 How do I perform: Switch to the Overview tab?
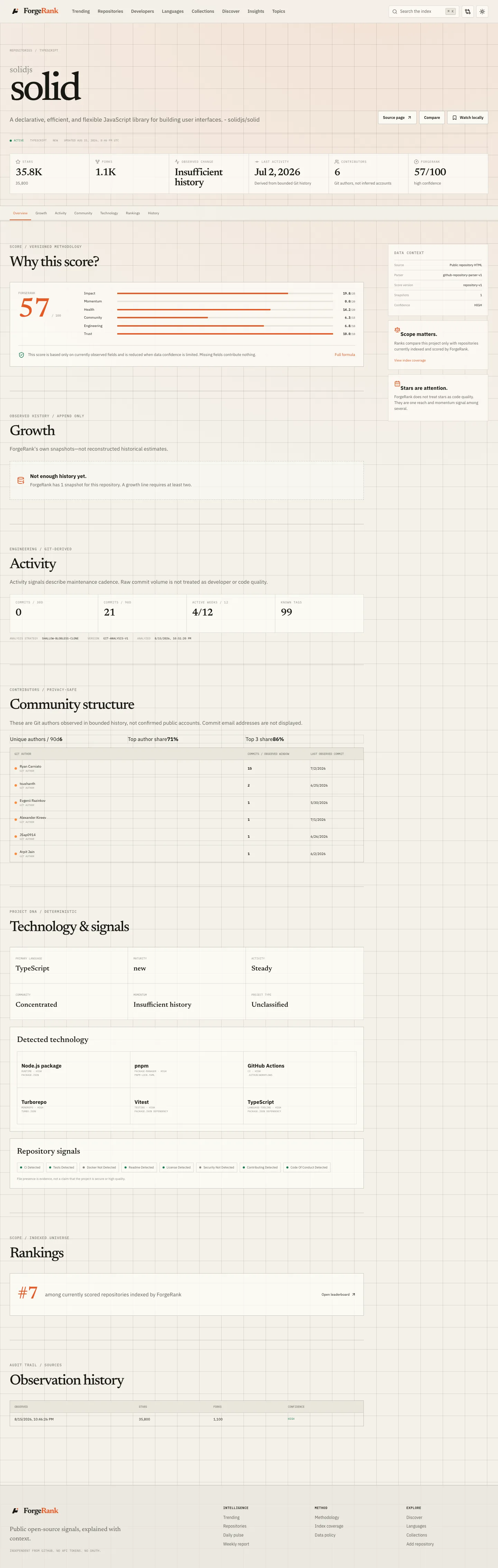click(20, 213)
